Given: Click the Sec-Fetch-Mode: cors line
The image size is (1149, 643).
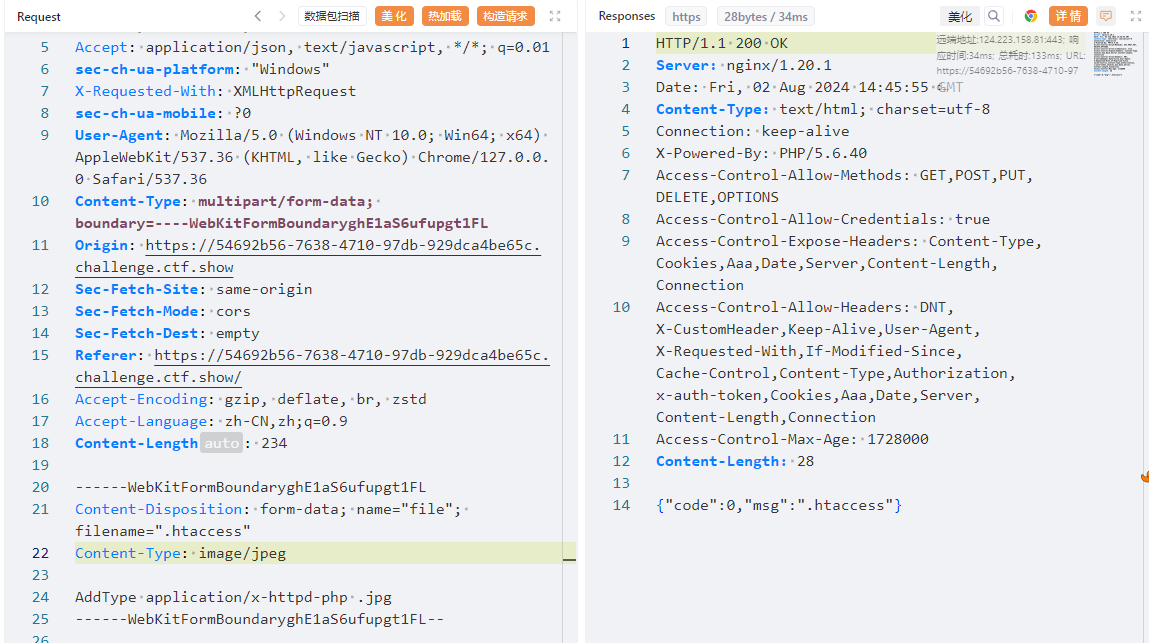Looking at the screenshot, I should click(x=163, y=311).
